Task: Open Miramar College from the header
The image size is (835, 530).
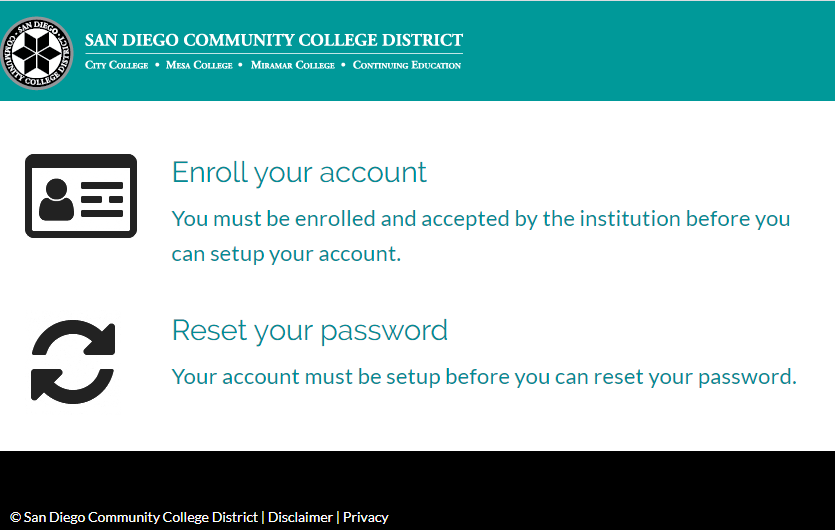Action: pyautogui.click(x=292, y=65)
